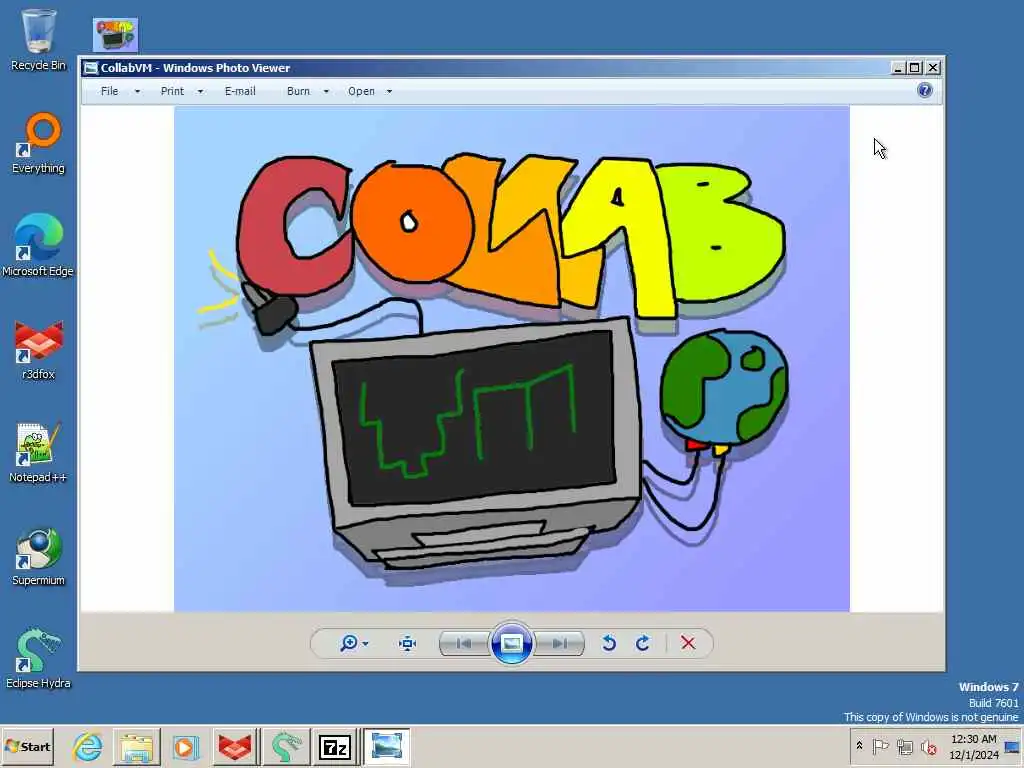Image resolution: width=1024 pixels, height=768 pixels.
Task: Click the Recycle Bin desktop icon
Action: (x=39, y=39)
